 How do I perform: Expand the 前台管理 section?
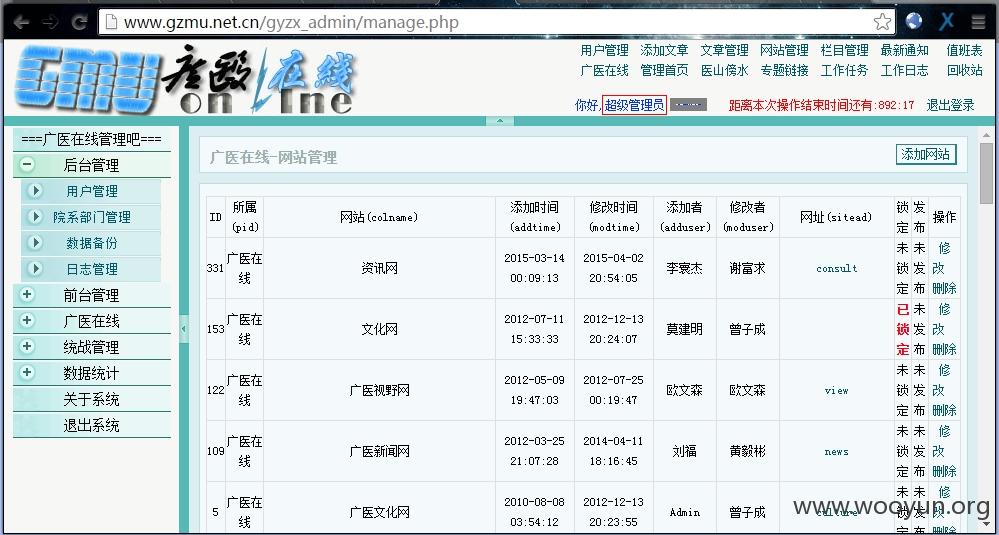(27, 295)
